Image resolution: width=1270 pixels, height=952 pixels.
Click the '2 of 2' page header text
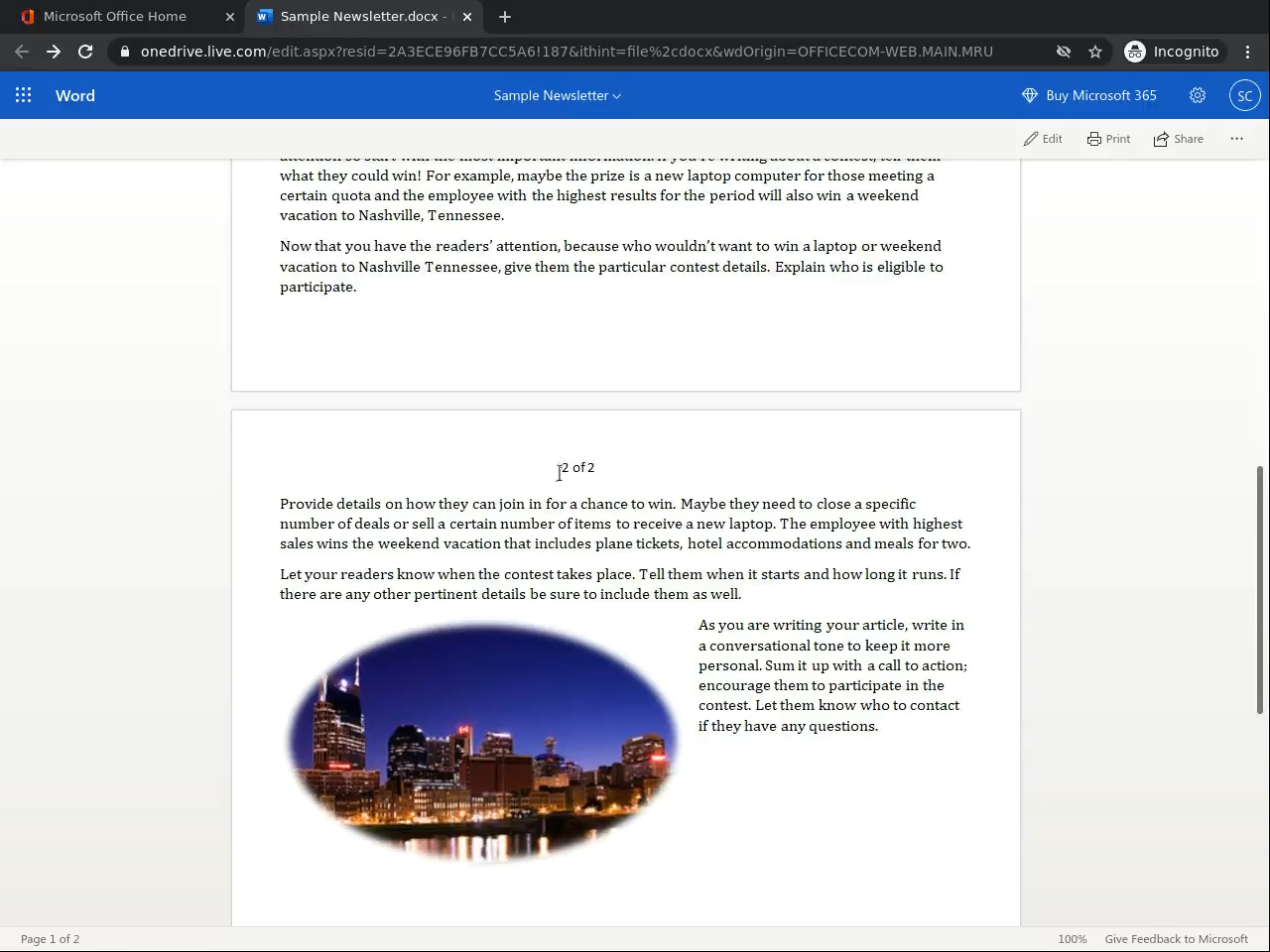click(x=577, y=468)
